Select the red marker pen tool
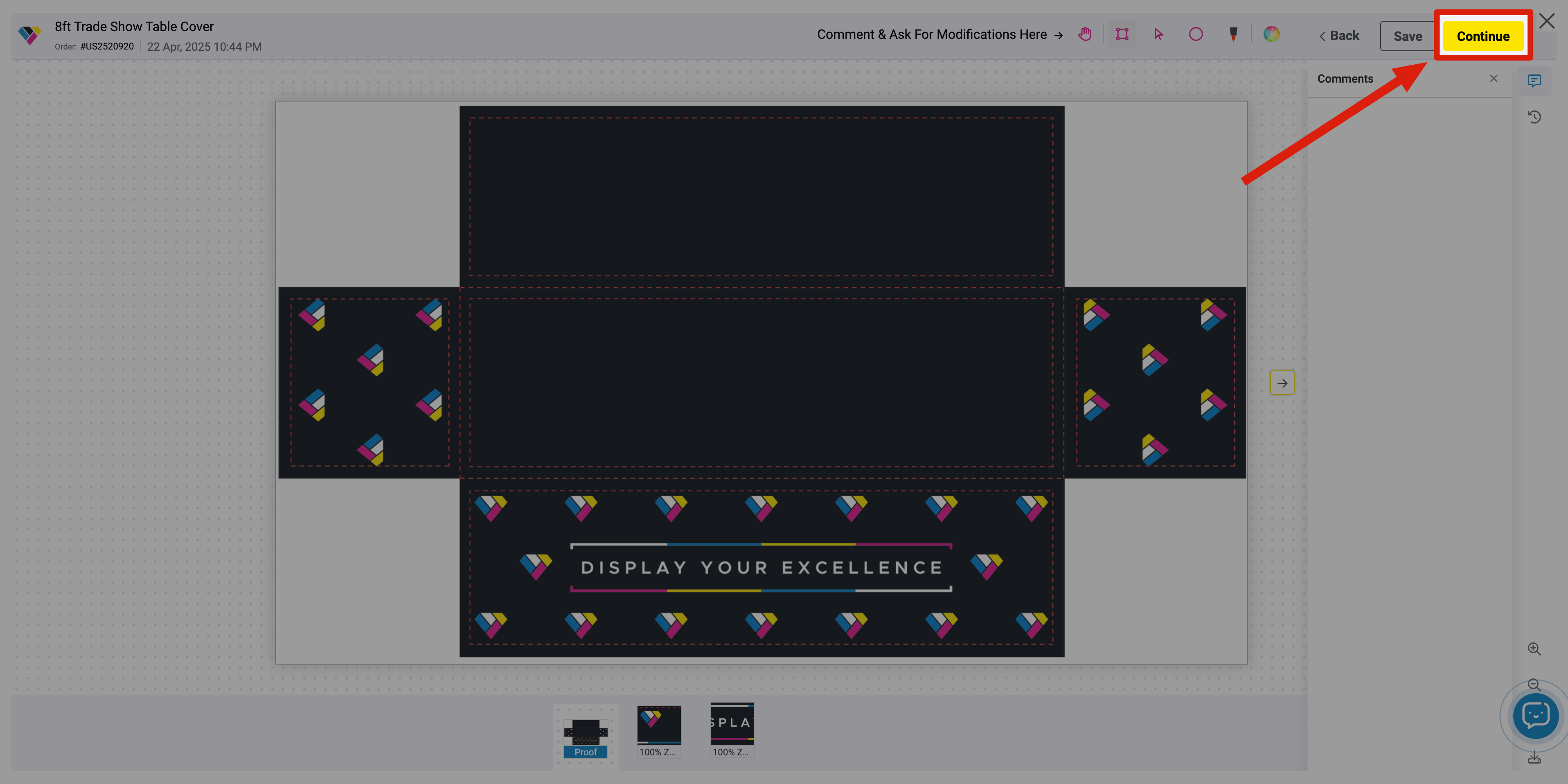 point(1232,34)
